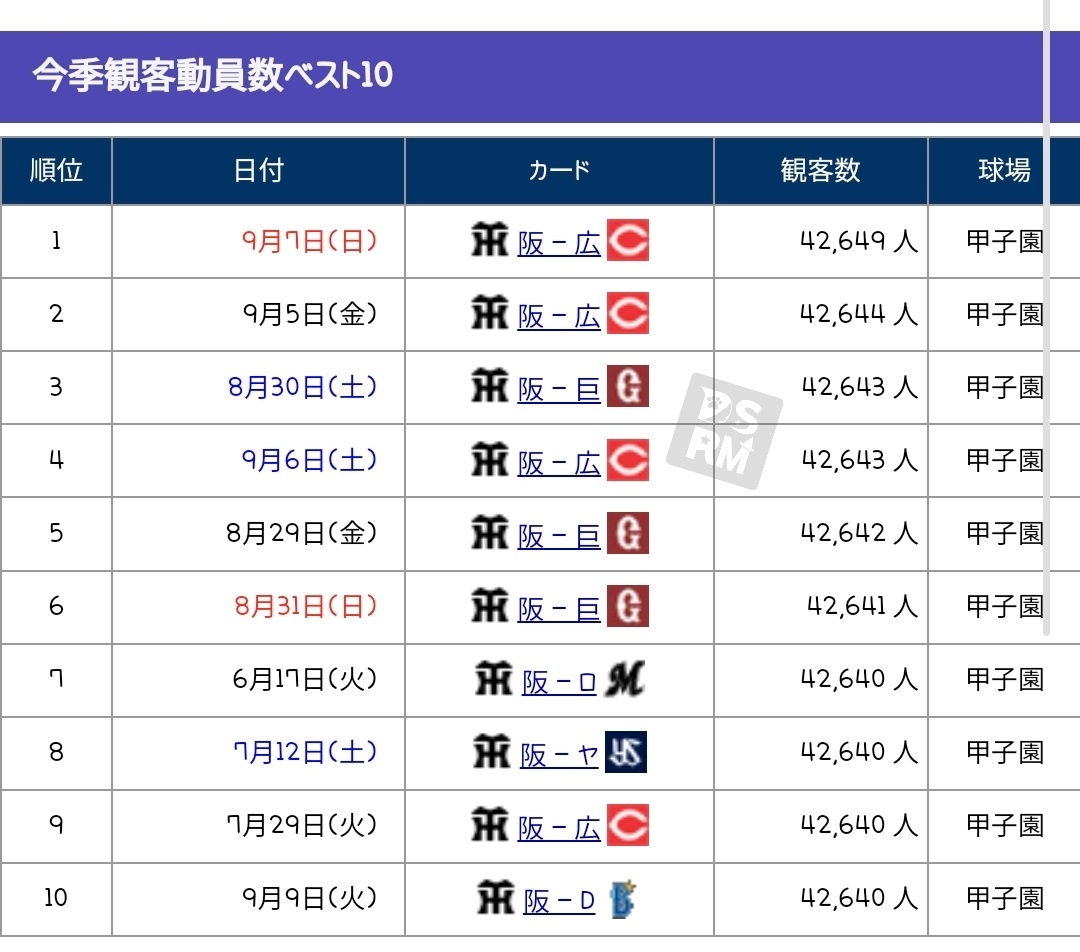
Task: Open the 阪－巨 link for August 29
Action: [x=559, y=535]
